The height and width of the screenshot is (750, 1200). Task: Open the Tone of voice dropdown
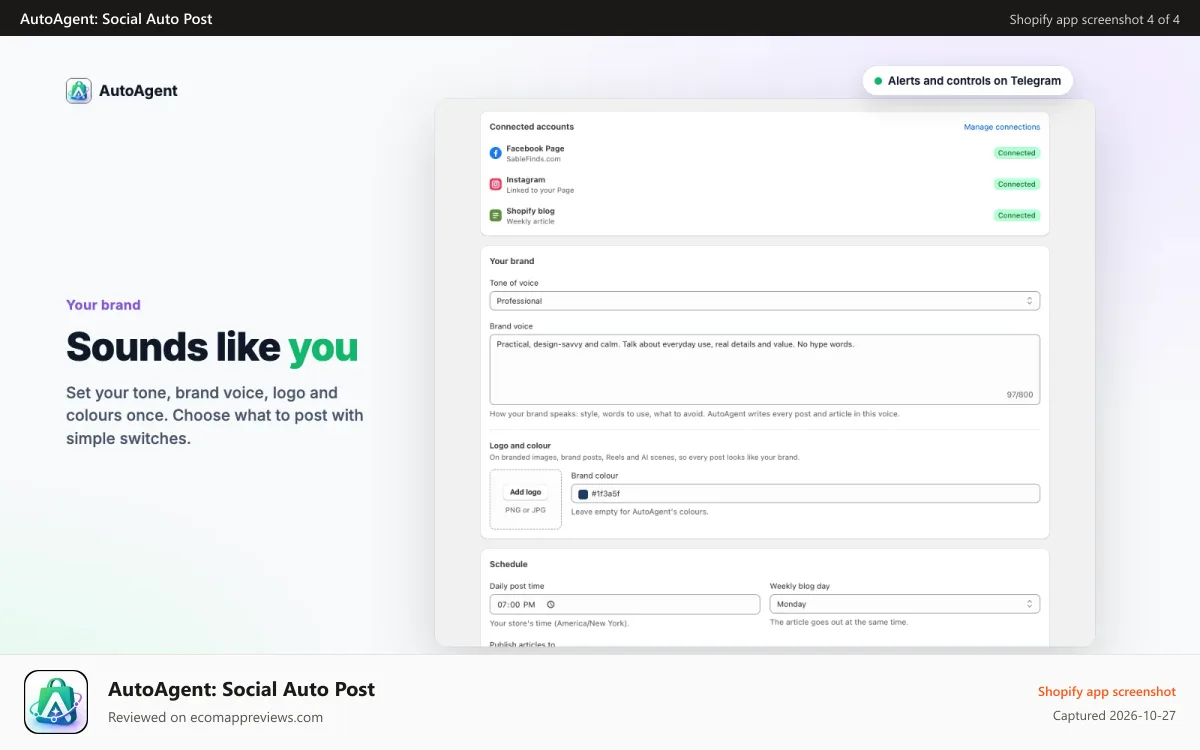[x=765, y=300]
